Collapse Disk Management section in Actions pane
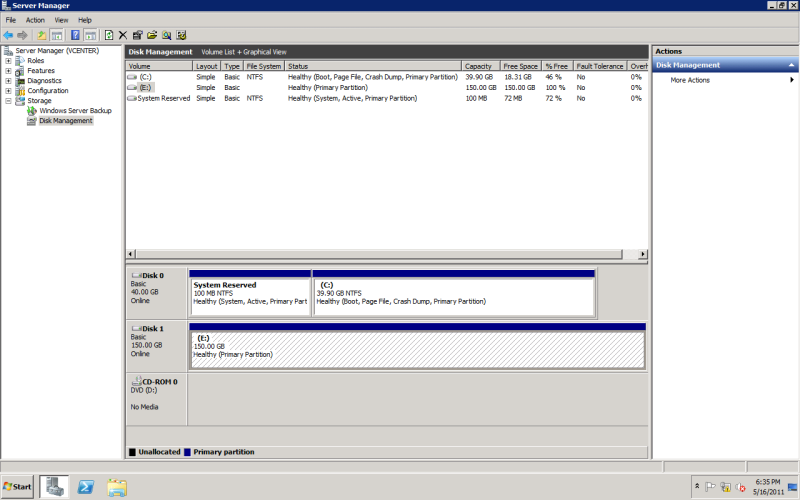The image size is (800, 500). (x=791, y=65)
